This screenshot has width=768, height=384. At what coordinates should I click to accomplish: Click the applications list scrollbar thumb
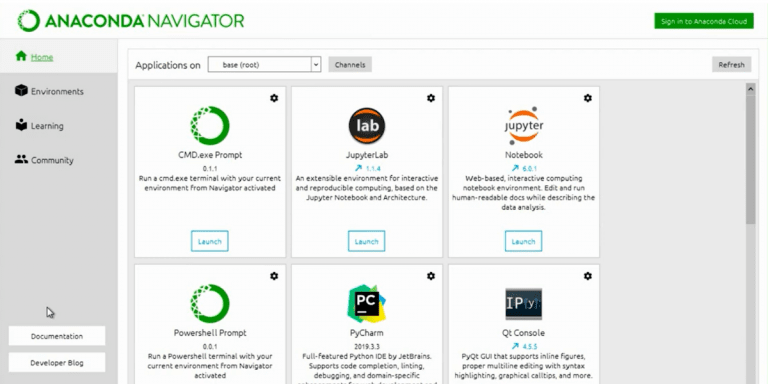click(x=750, y=160)
